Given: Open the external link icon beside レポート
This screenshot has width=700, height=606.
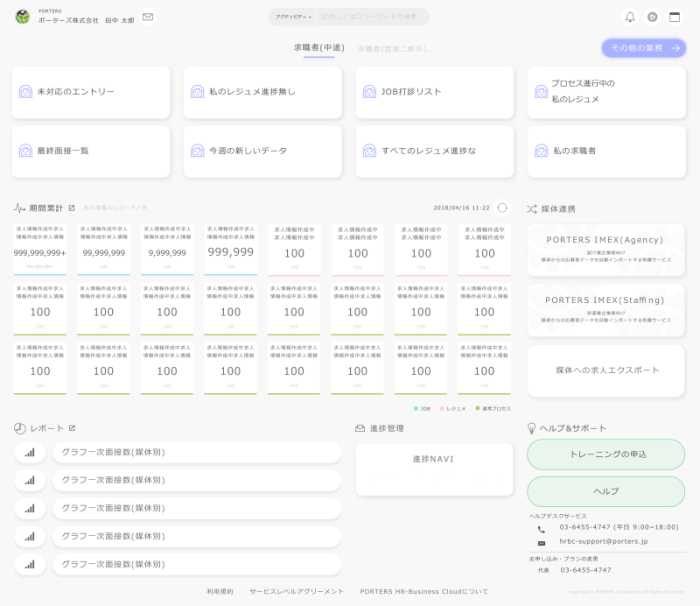Looking at the screenshot, I should click(72, 428).
